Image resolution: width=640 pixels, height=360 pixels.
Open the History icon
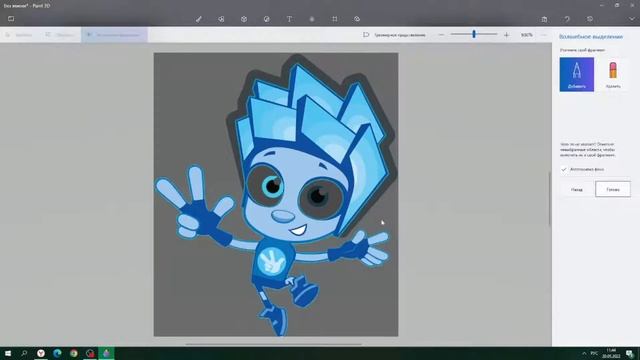[x=590, y=19]
